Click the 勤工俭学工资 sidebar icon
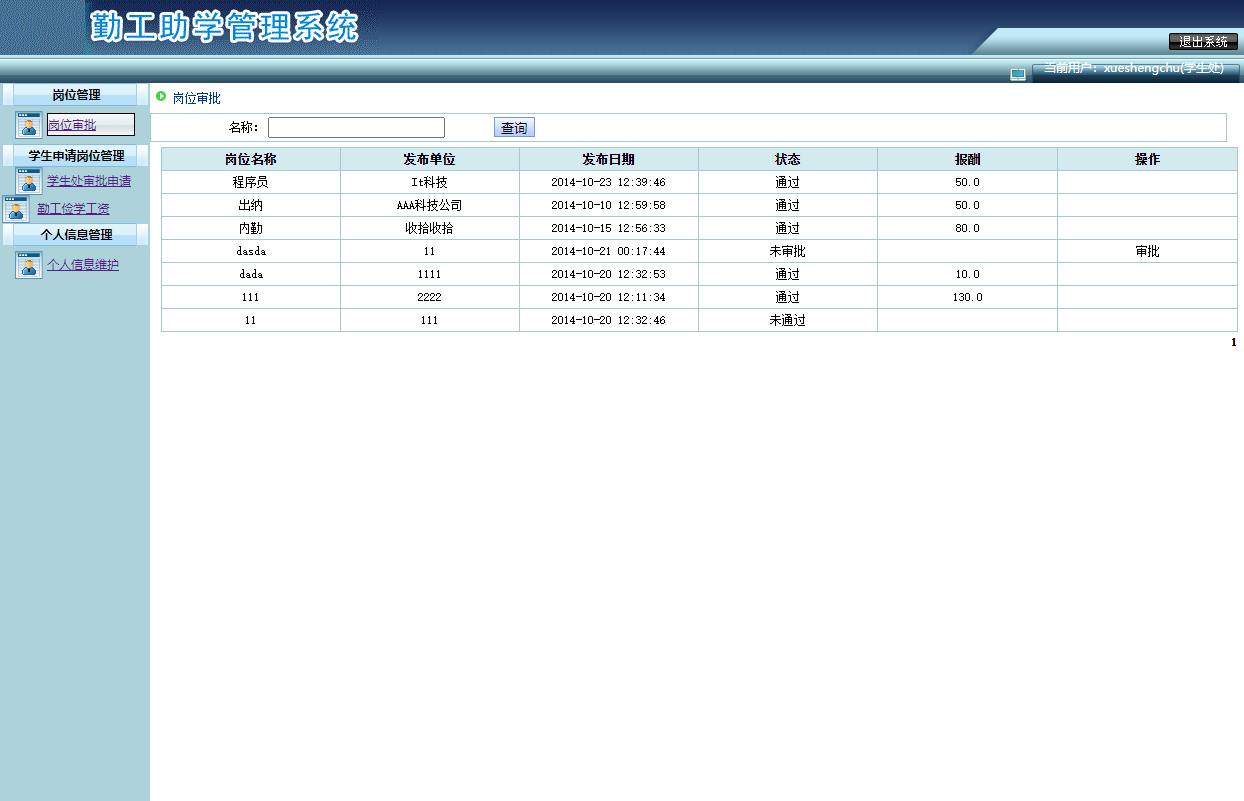The height and width of the screenshot is (801, 1244). click(x=14, y=208)
